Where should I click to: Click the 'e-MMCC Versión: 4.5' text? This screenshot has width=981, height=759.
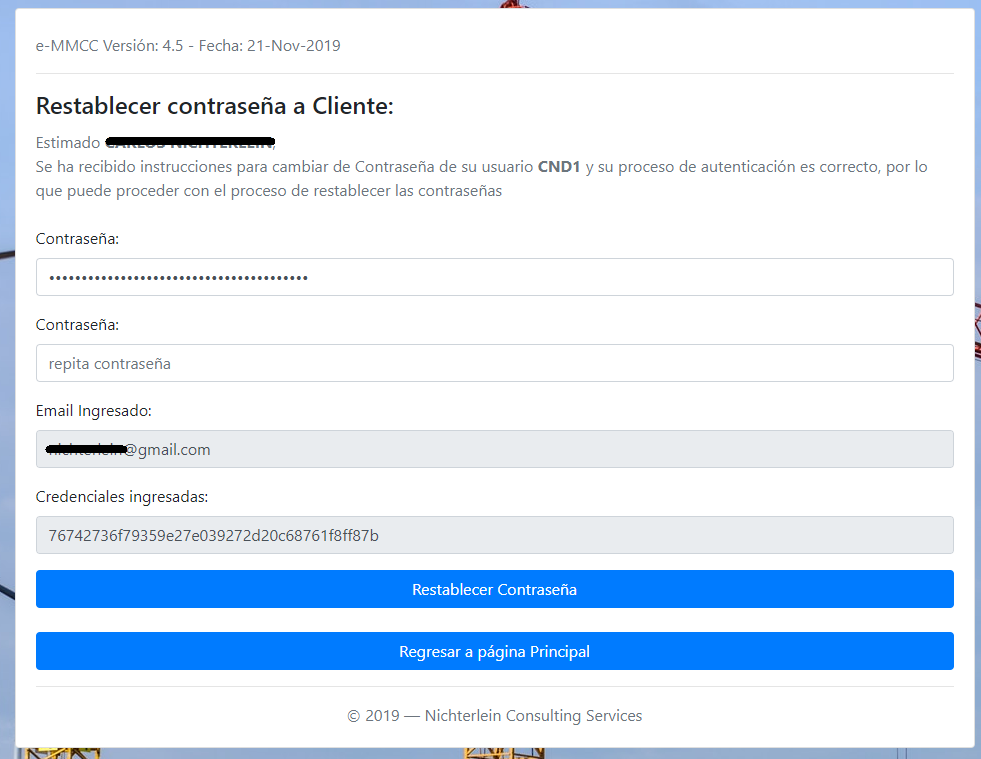point(109,46)
